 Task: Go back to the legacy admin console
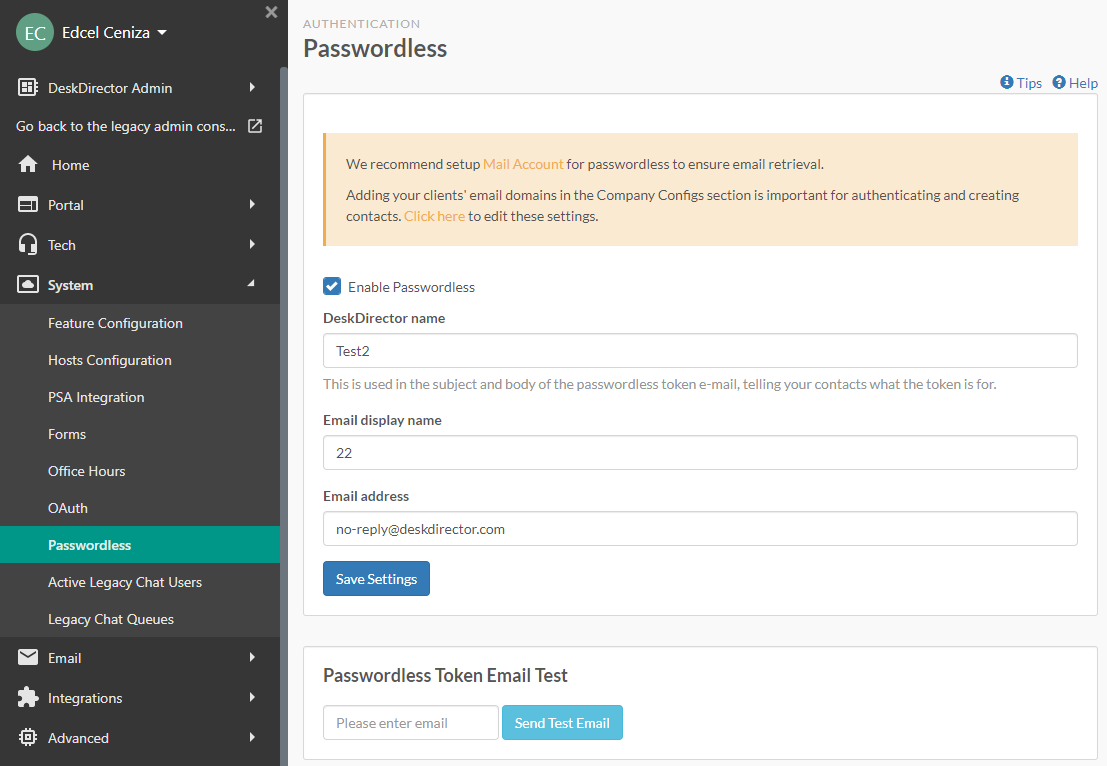tap(126, 126)
